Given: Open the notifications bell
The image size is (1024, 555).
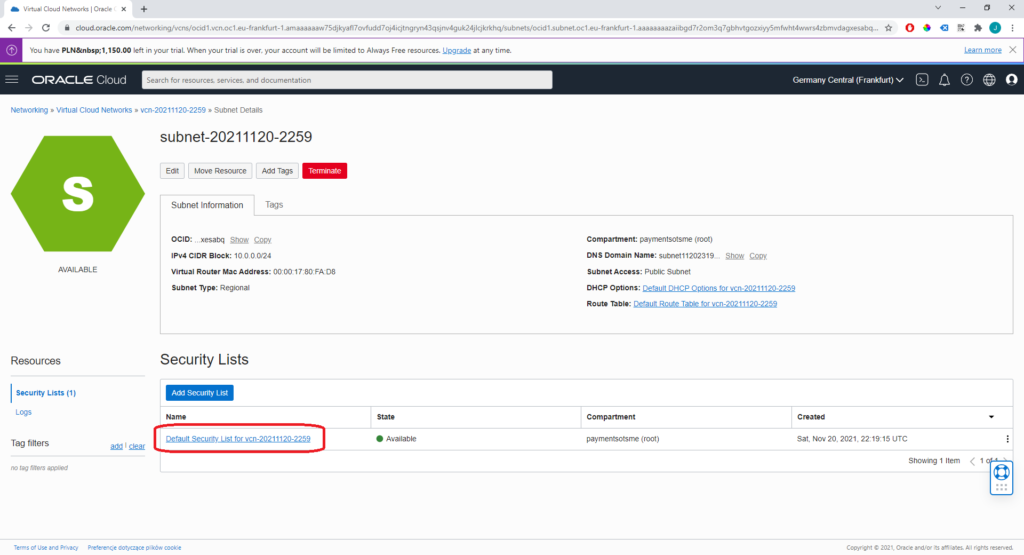Looking at the screenshot, I should point(944,80).
